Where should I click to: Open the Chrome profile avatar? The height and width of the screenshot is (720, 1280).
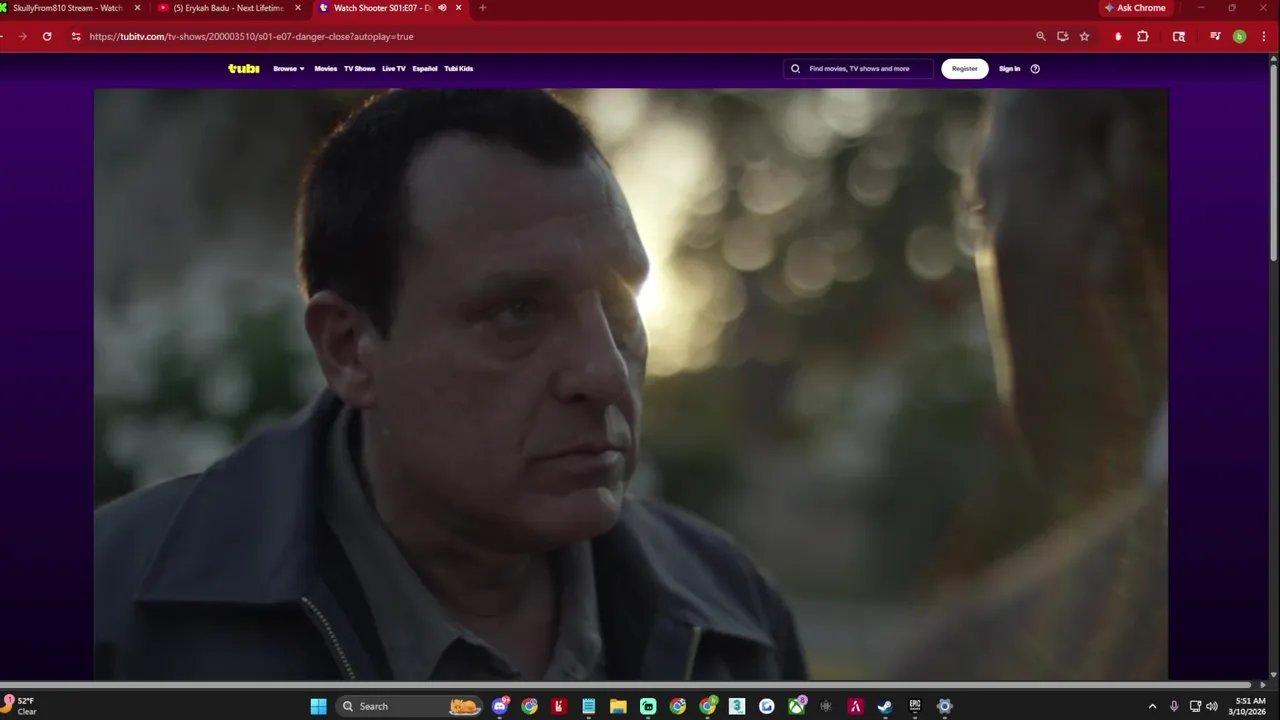point(1240,36)
